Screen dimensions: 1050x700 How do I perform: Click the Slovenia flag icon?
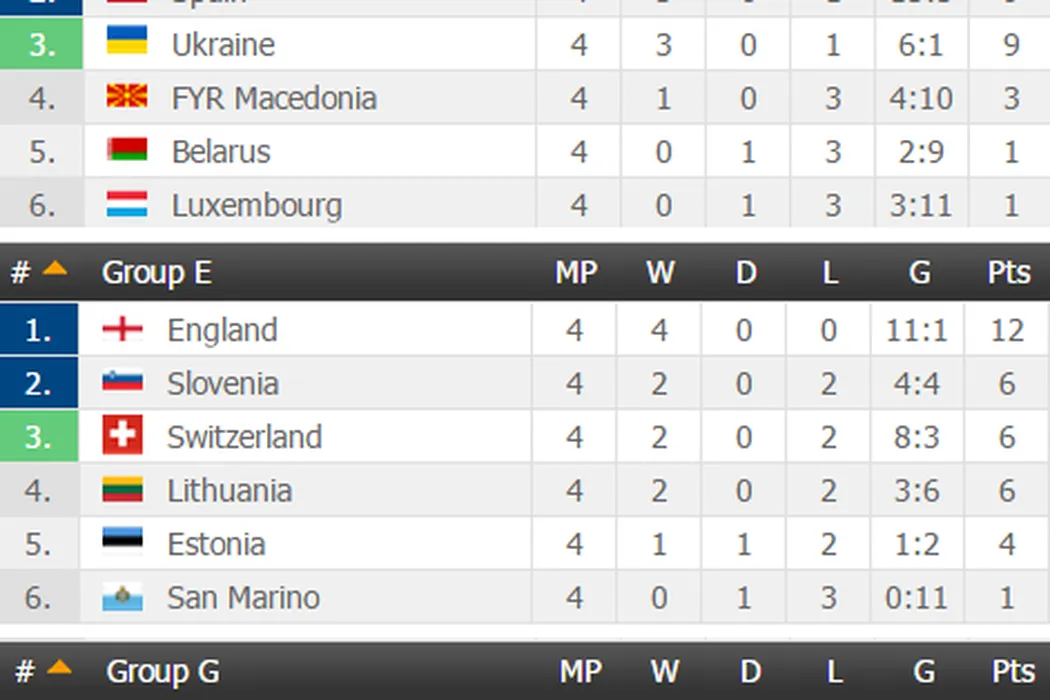[122, 383]
